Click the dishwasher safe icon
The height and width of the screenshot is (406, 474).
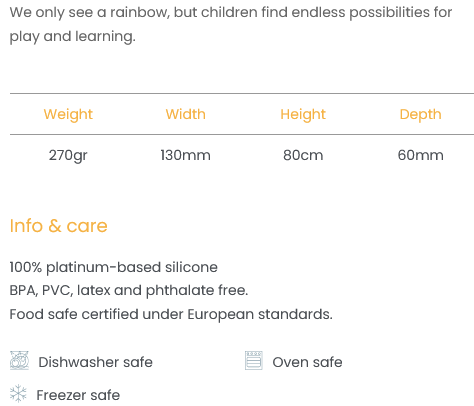[x=19, y=360]
